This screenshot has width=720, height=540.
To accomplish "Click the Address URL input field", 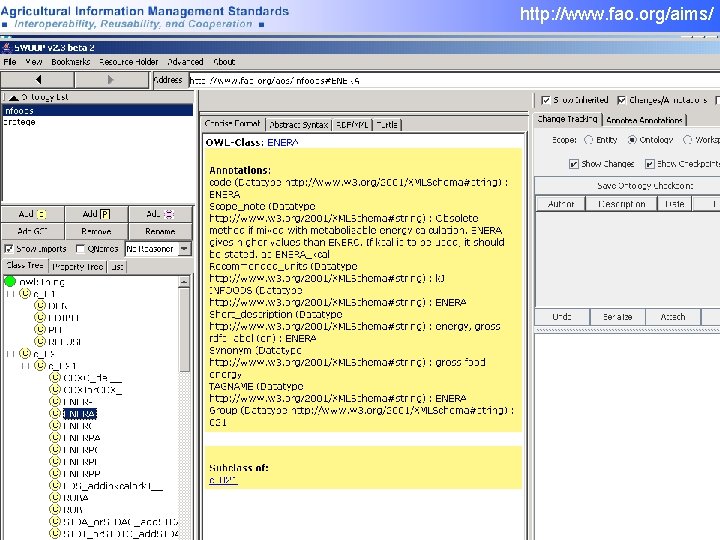I will (454, 80).
